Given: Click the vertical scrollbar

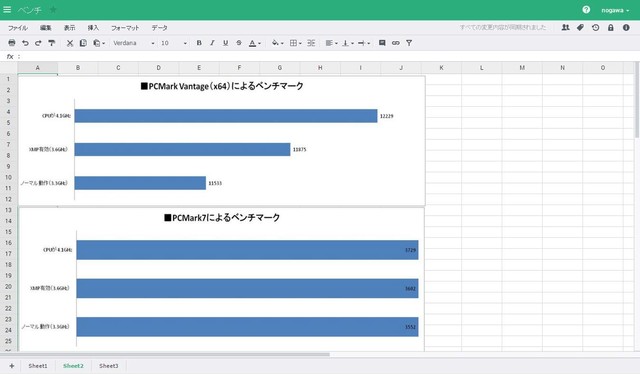Looking at the screenshot, I should 637,100.
